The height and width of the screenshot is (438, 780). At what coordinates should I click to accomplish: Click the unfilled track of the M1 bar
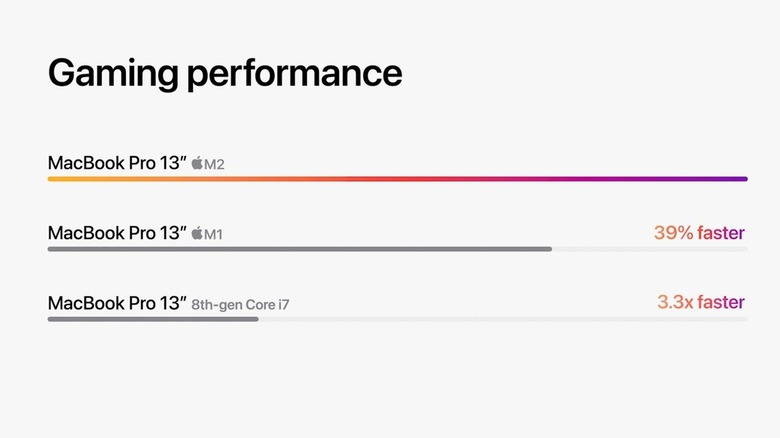pyautogui.click(x=650, y=249)
